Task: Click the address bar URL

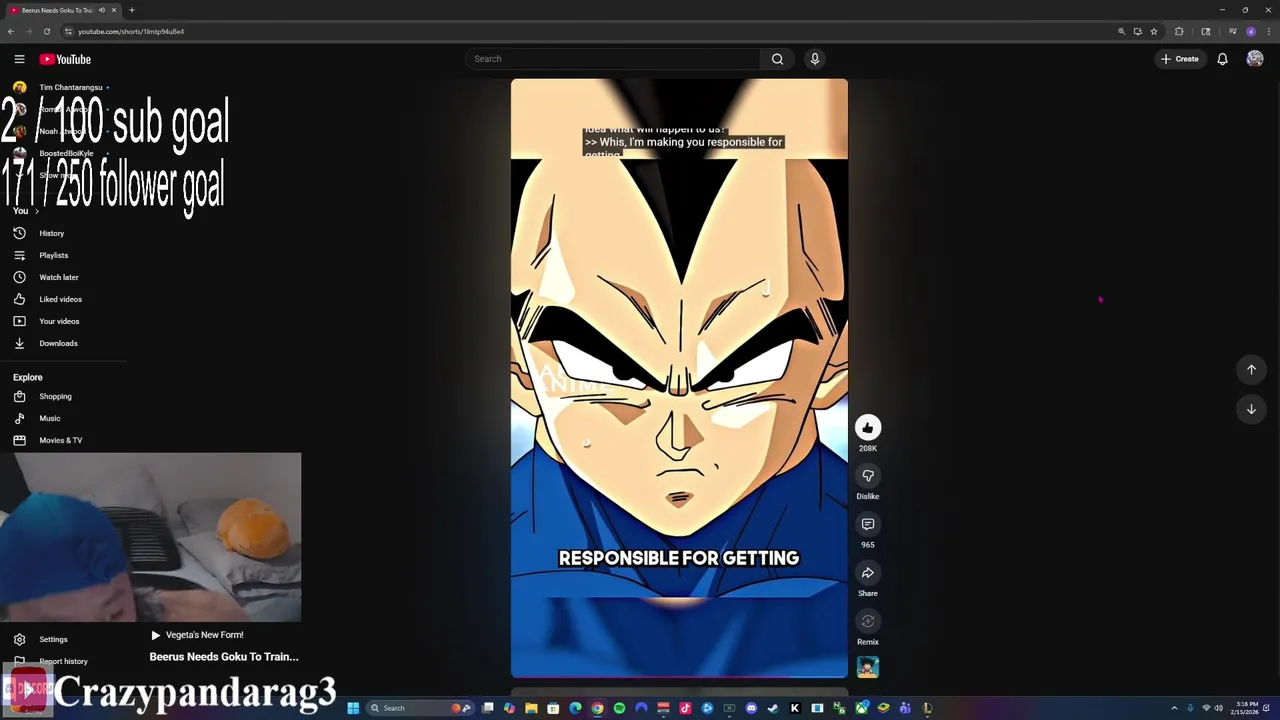Action: 131,31
